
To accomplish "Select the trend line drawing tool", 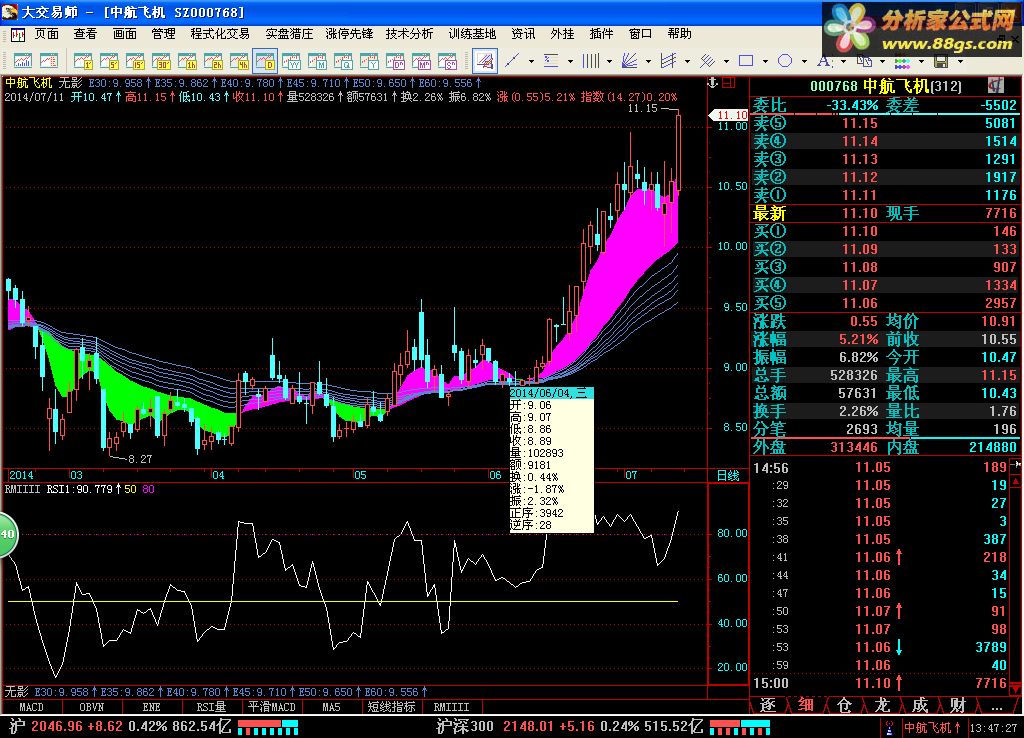I will [x=513, y=61].
